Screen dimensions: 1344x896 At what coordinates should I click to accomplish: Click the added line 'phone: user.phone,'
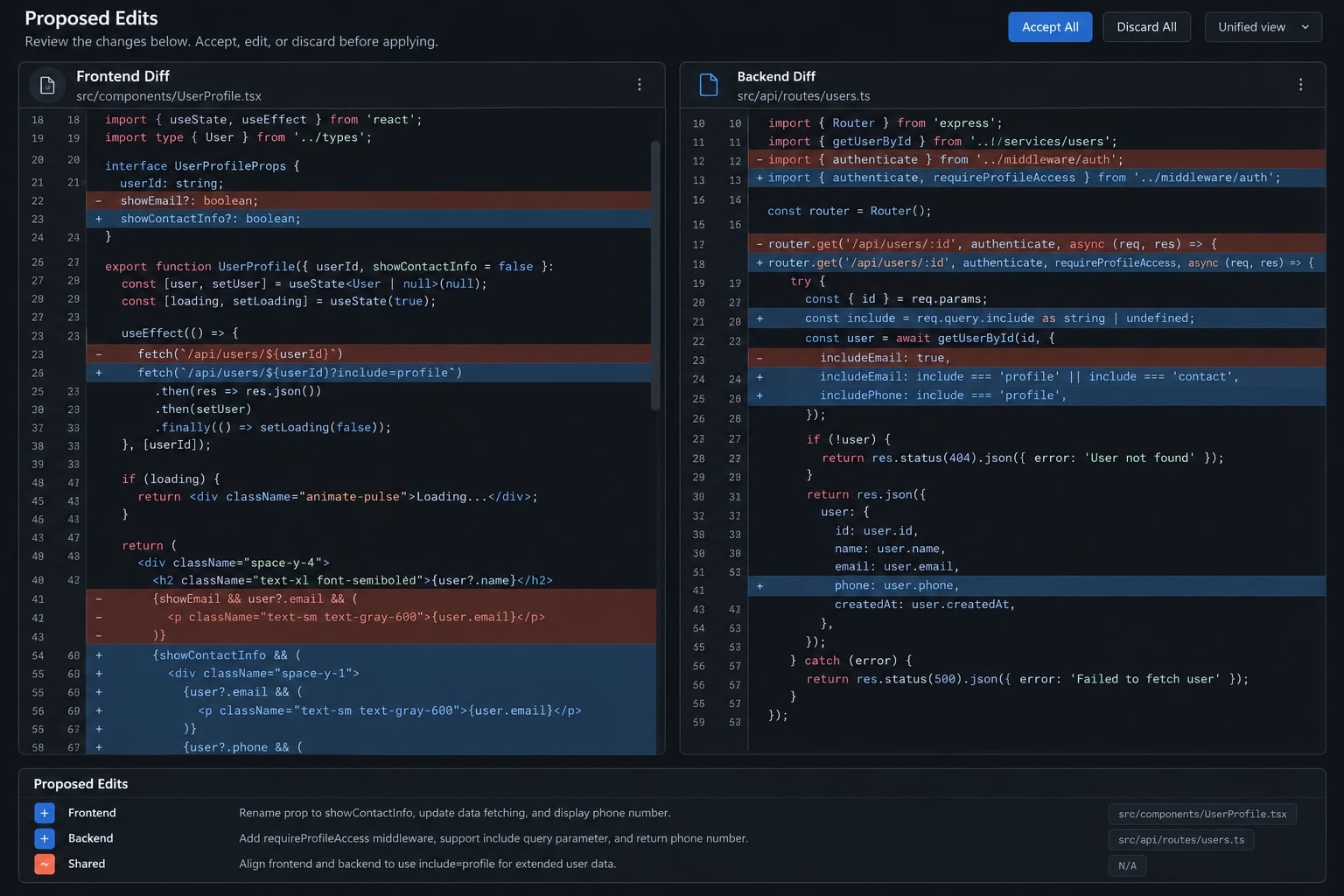tap(1036, 585)
